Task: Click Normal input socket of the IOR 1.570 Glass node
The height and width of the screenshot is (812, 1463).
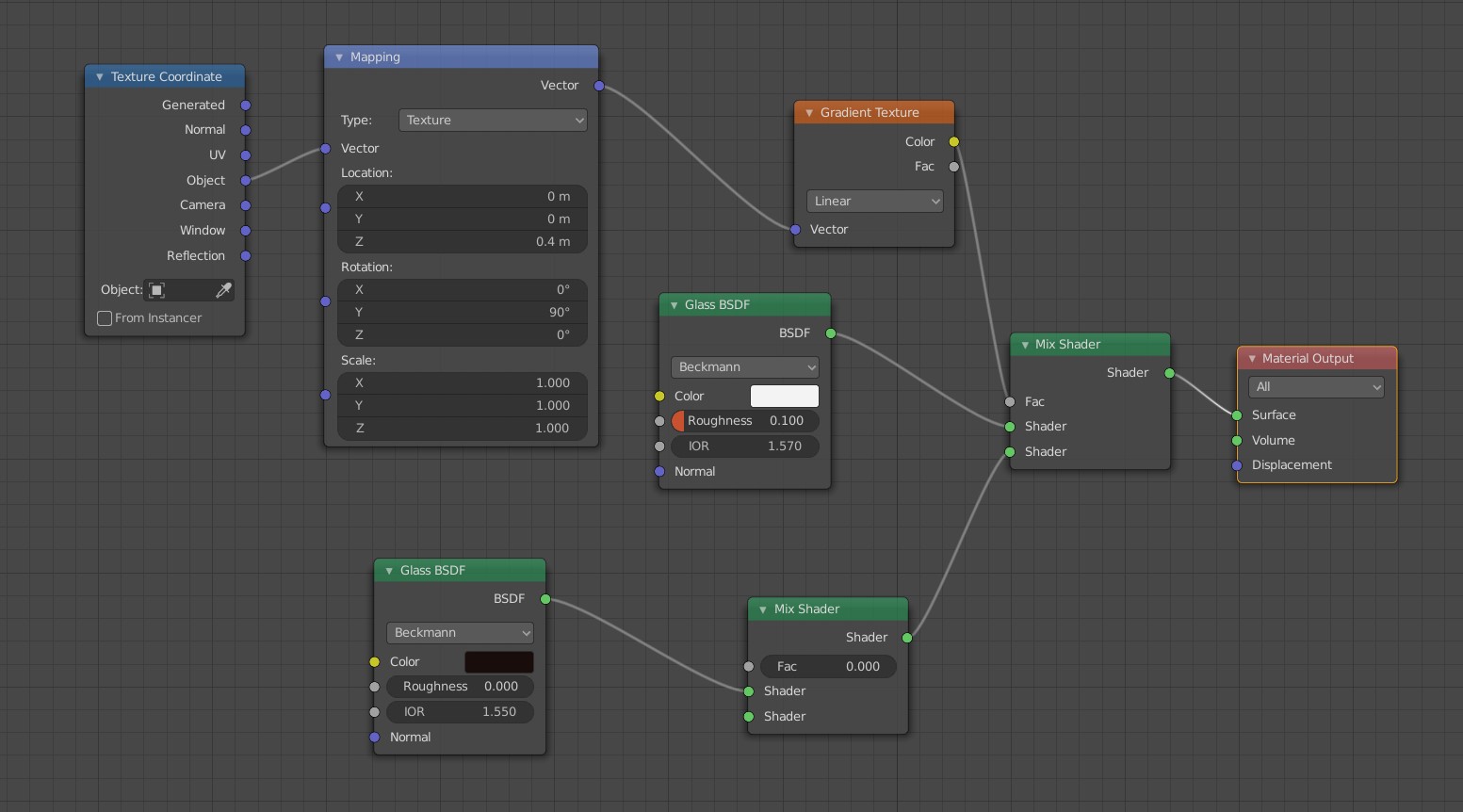Action: [659, 472]
